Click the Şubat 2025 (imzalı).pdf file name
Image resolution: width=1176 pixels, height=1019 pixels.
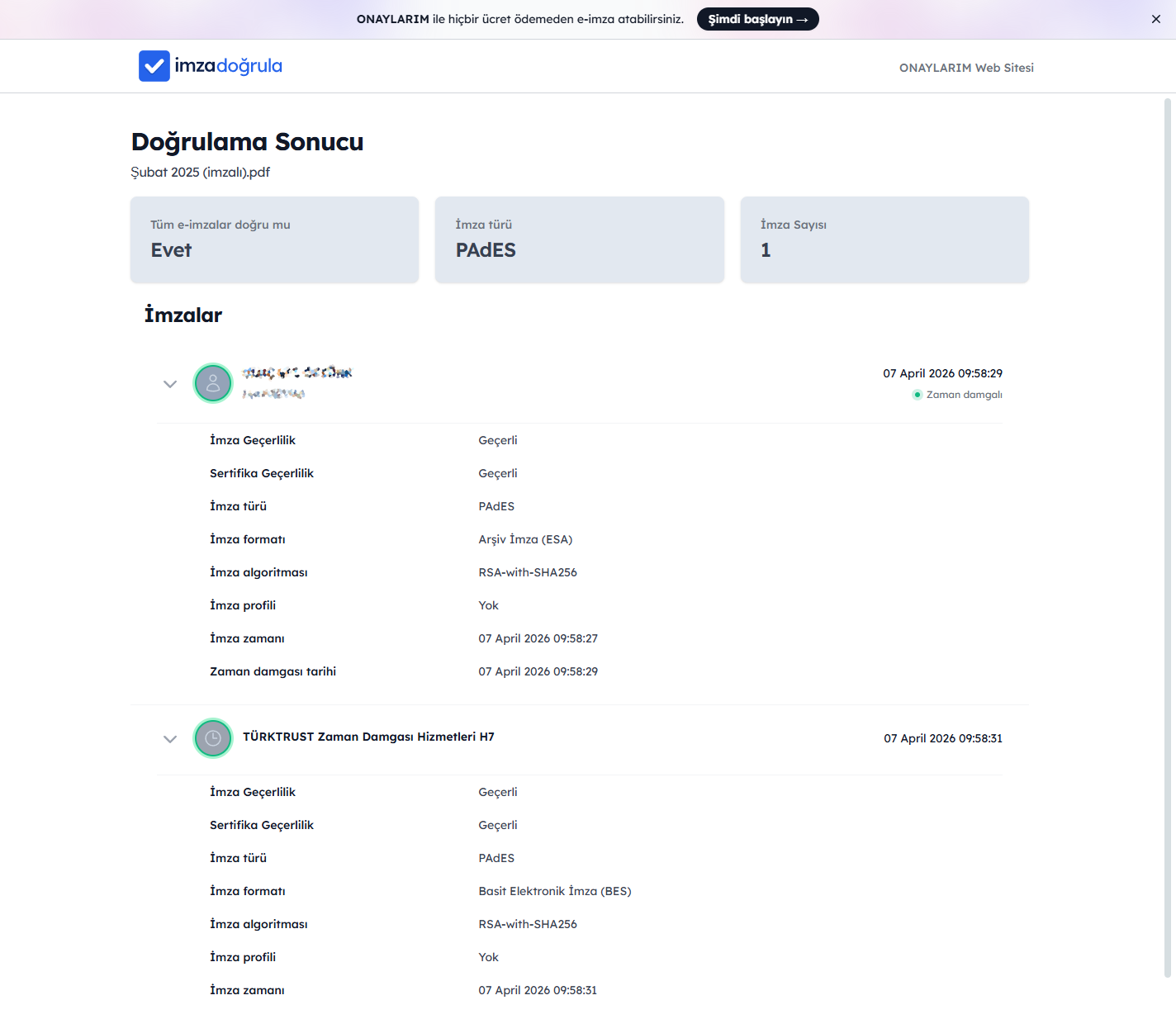tap(201, 172)
